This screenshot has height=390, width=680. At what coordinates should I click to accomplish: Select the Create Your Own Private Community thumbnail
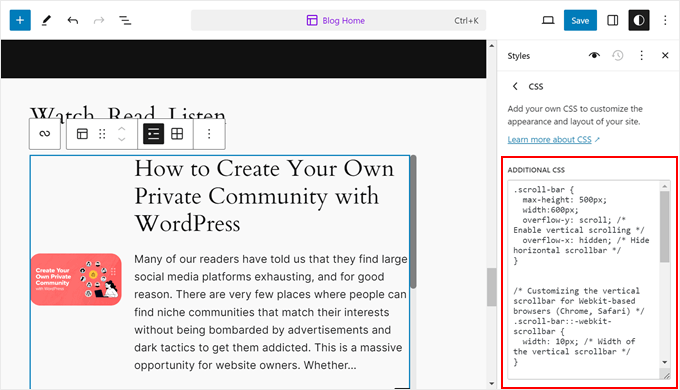click(76, 279)
